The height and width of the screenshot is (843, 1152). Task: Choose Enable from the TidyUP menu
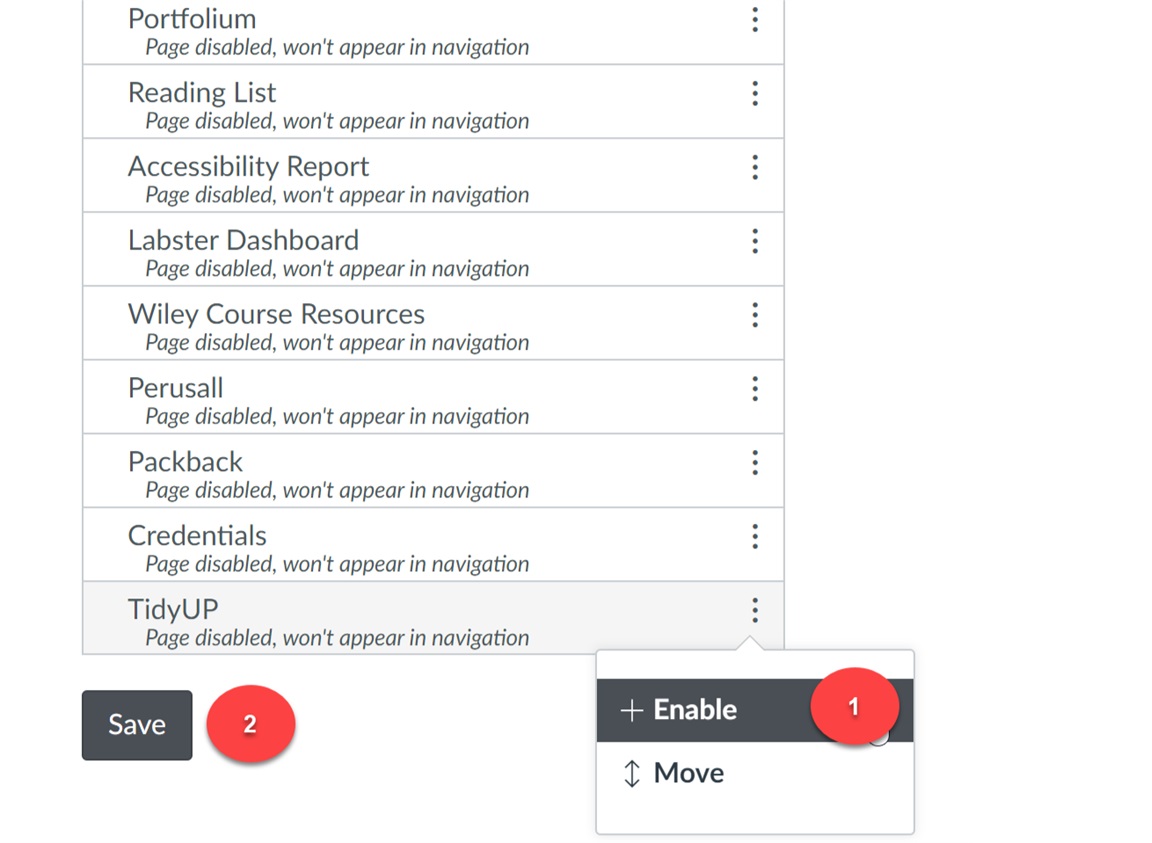tap(755, 710)
